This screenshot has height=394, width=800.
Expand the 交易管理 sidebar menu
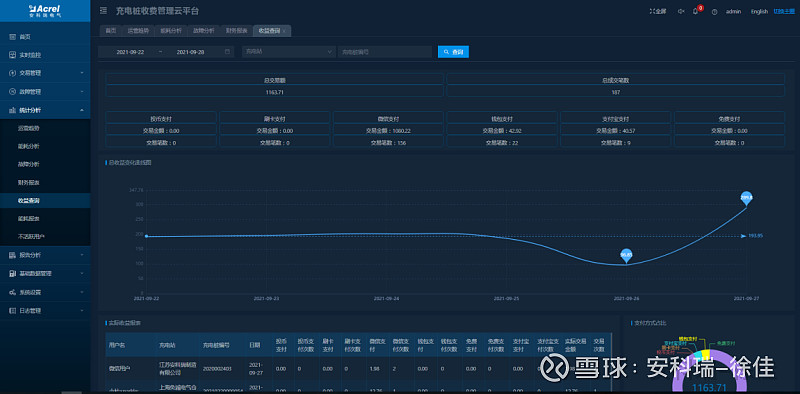45,73
